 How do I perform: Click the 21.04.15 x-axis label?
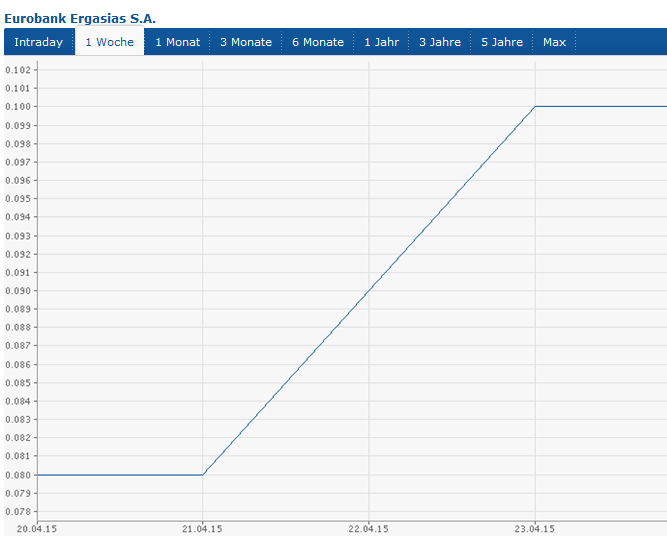click(202, 529)
